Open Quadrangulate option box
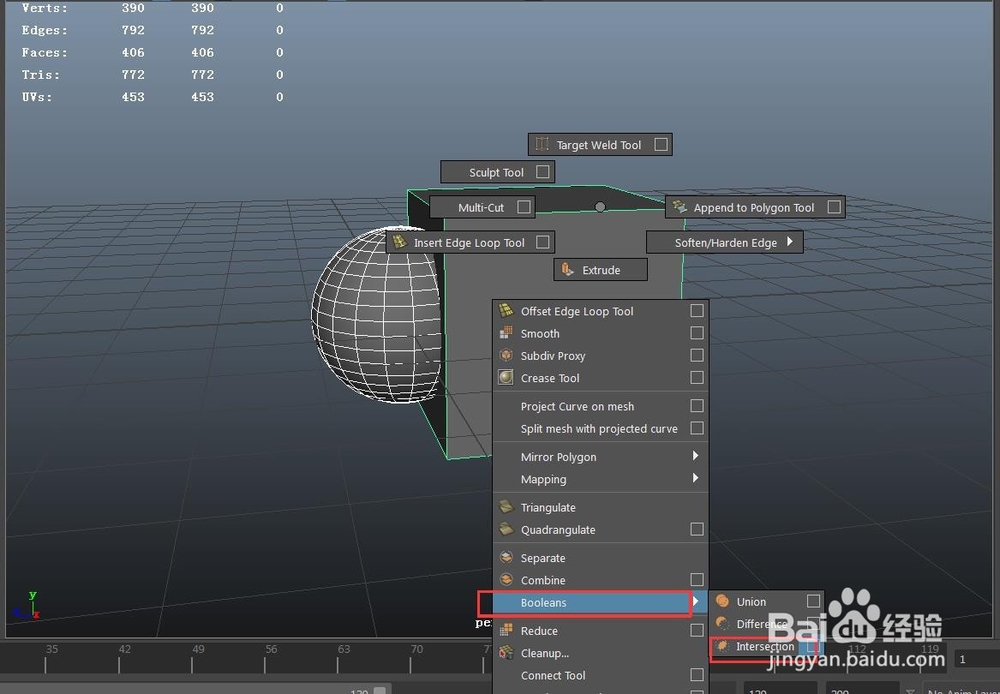Screen dimensions: 1000x694 tap(697, 529)
